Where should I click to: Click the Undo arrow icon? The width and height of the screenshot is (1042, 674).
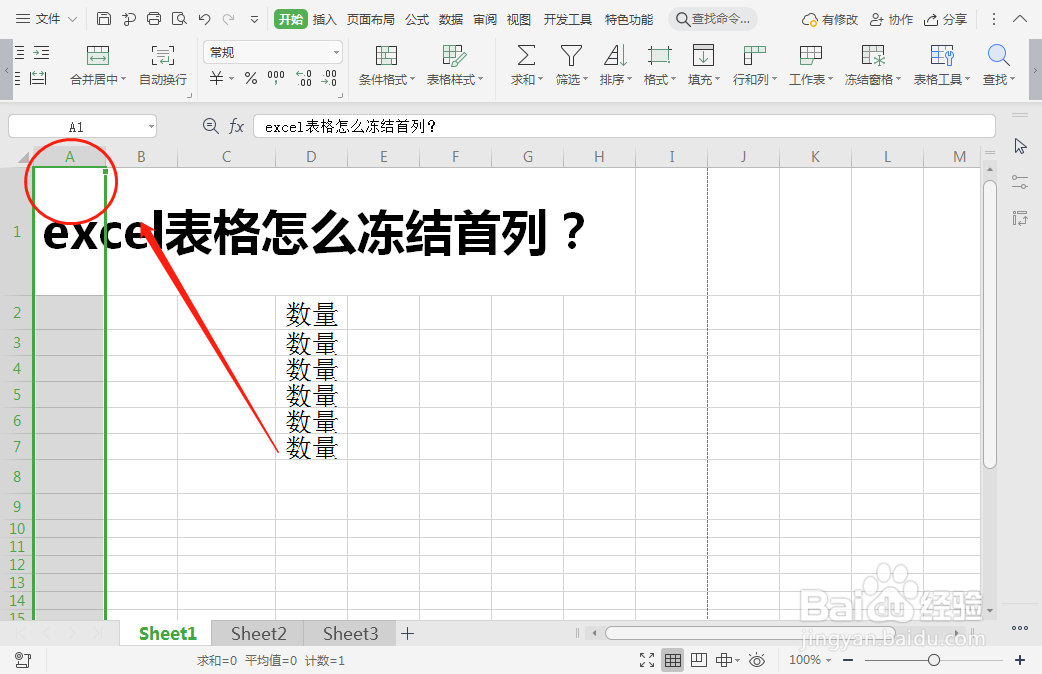204,19
